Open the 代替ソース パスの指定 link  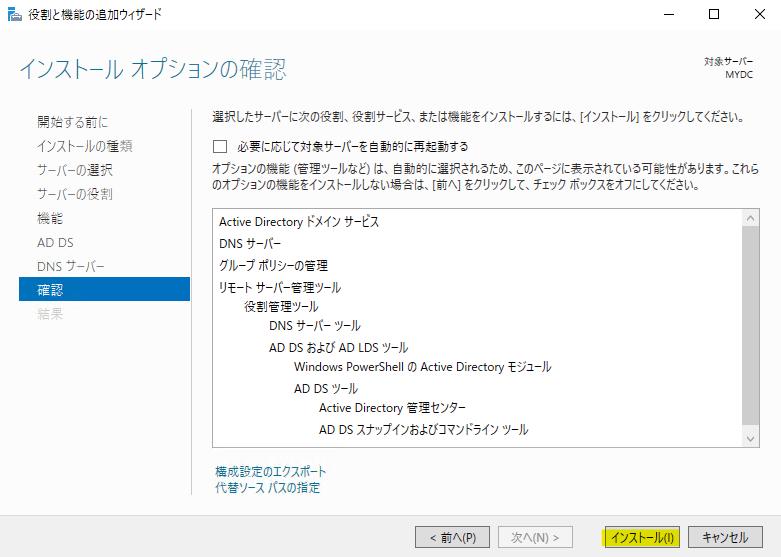pos(267,488)
